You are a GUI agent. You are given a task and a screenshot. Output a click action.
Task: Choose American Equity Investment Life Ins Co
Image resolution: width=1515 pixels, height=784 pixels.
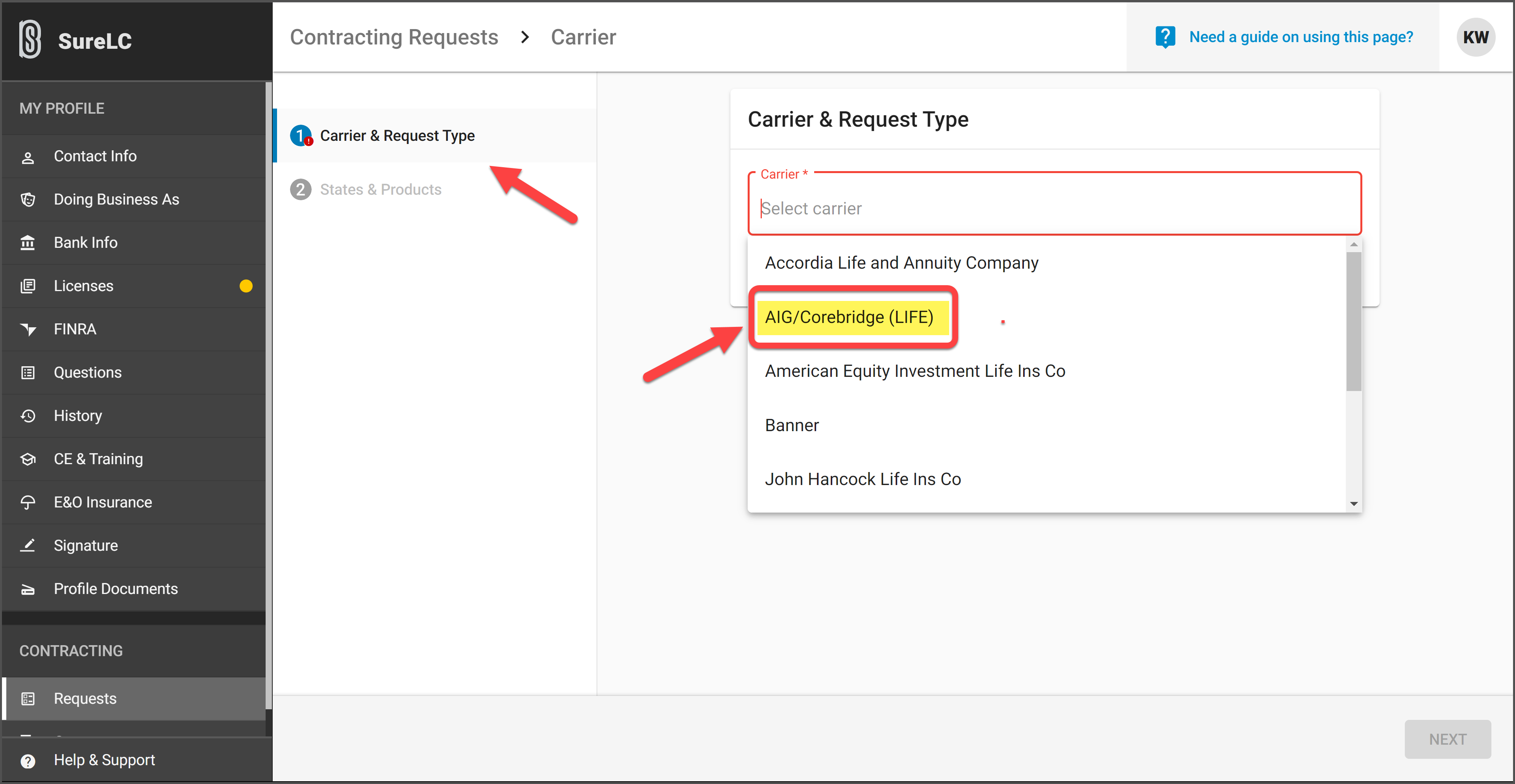(1047, 371)
